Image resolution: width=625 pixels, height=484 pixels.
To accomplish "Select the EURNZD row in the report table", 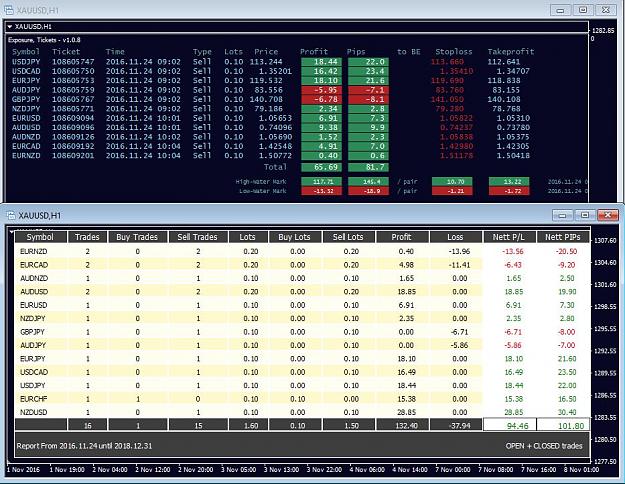I will point(302,251).
